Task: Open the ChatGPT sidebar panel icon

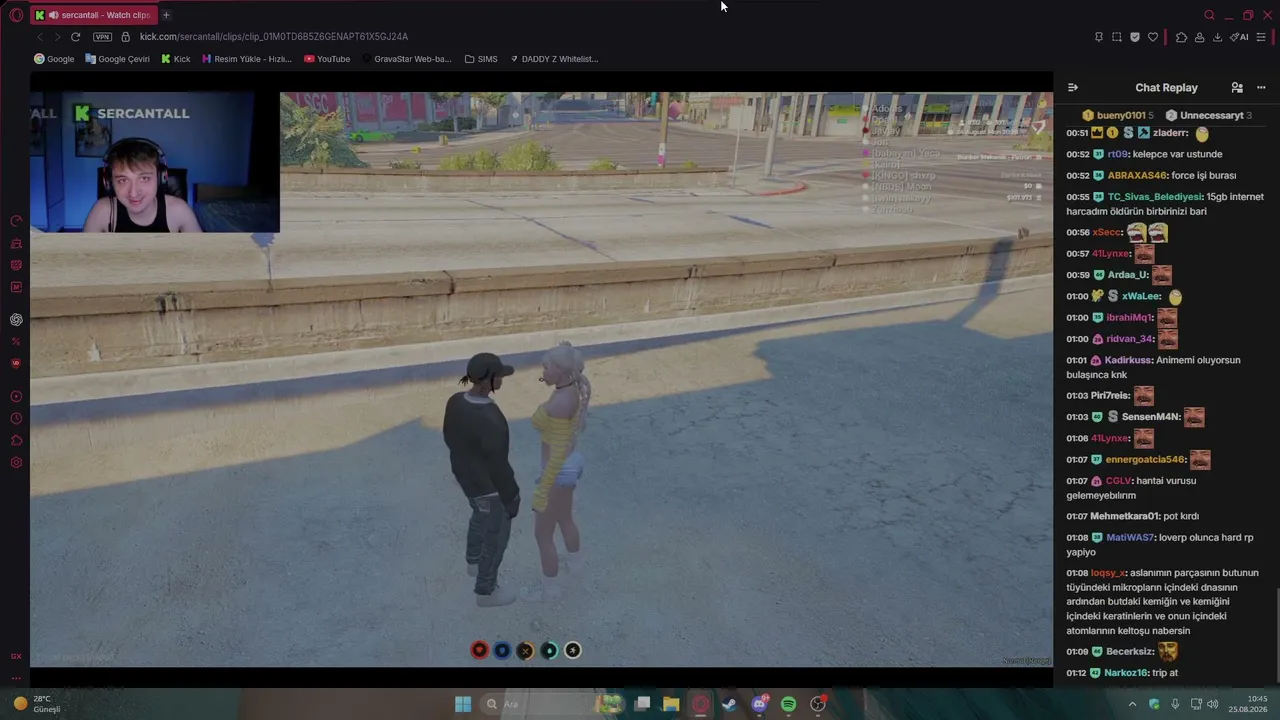Action: (x=16, y=320)
